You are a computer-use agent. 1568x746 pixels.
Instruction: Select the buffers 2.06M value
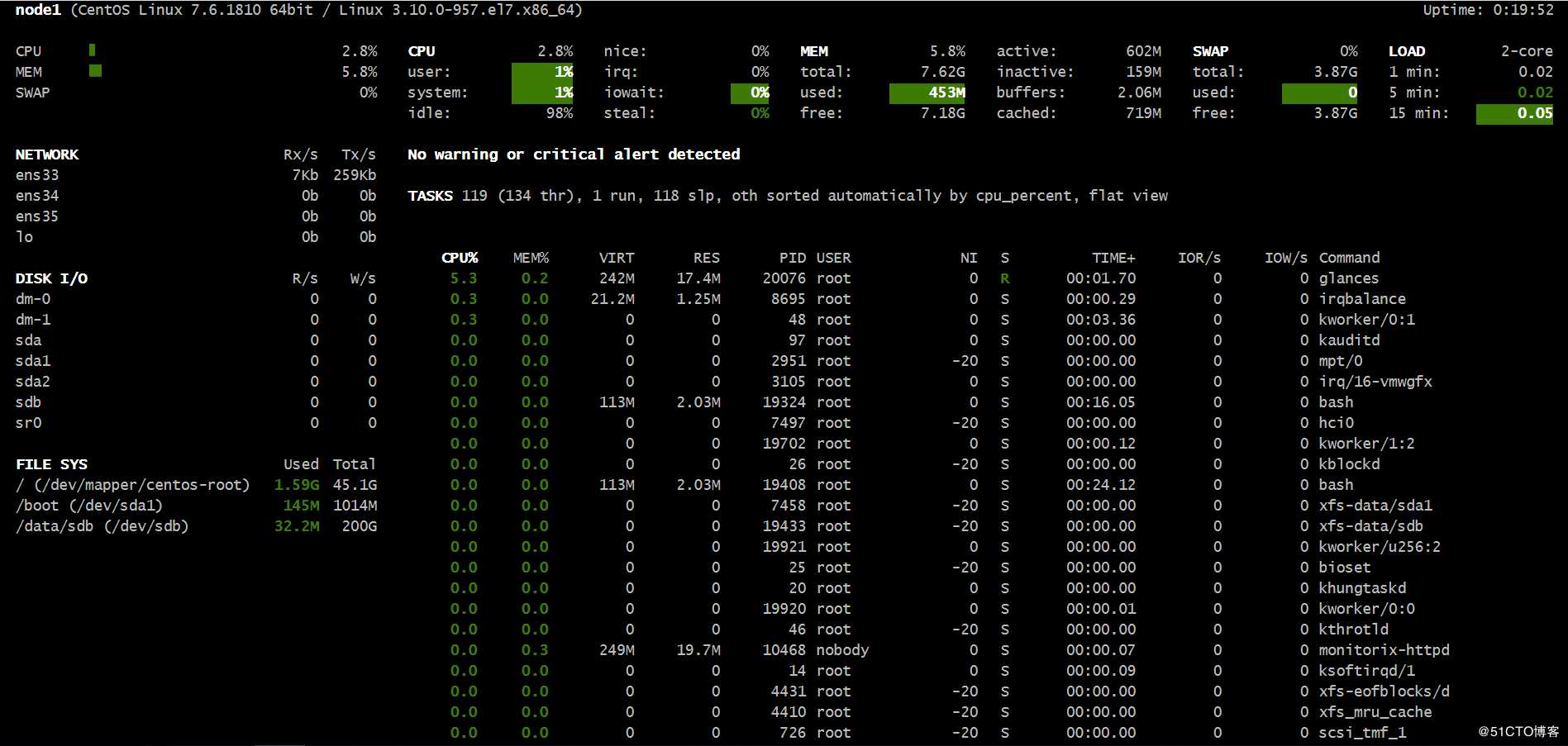click(1139, 93)
